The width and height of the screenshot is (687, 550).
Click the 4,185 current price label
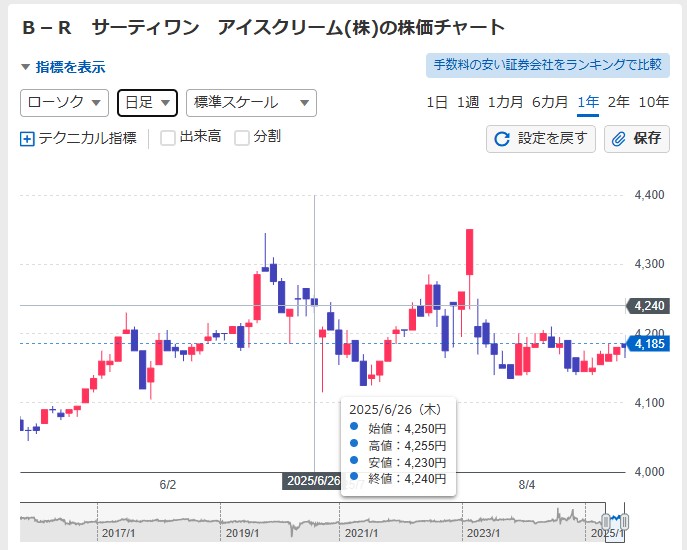point(647,344)
